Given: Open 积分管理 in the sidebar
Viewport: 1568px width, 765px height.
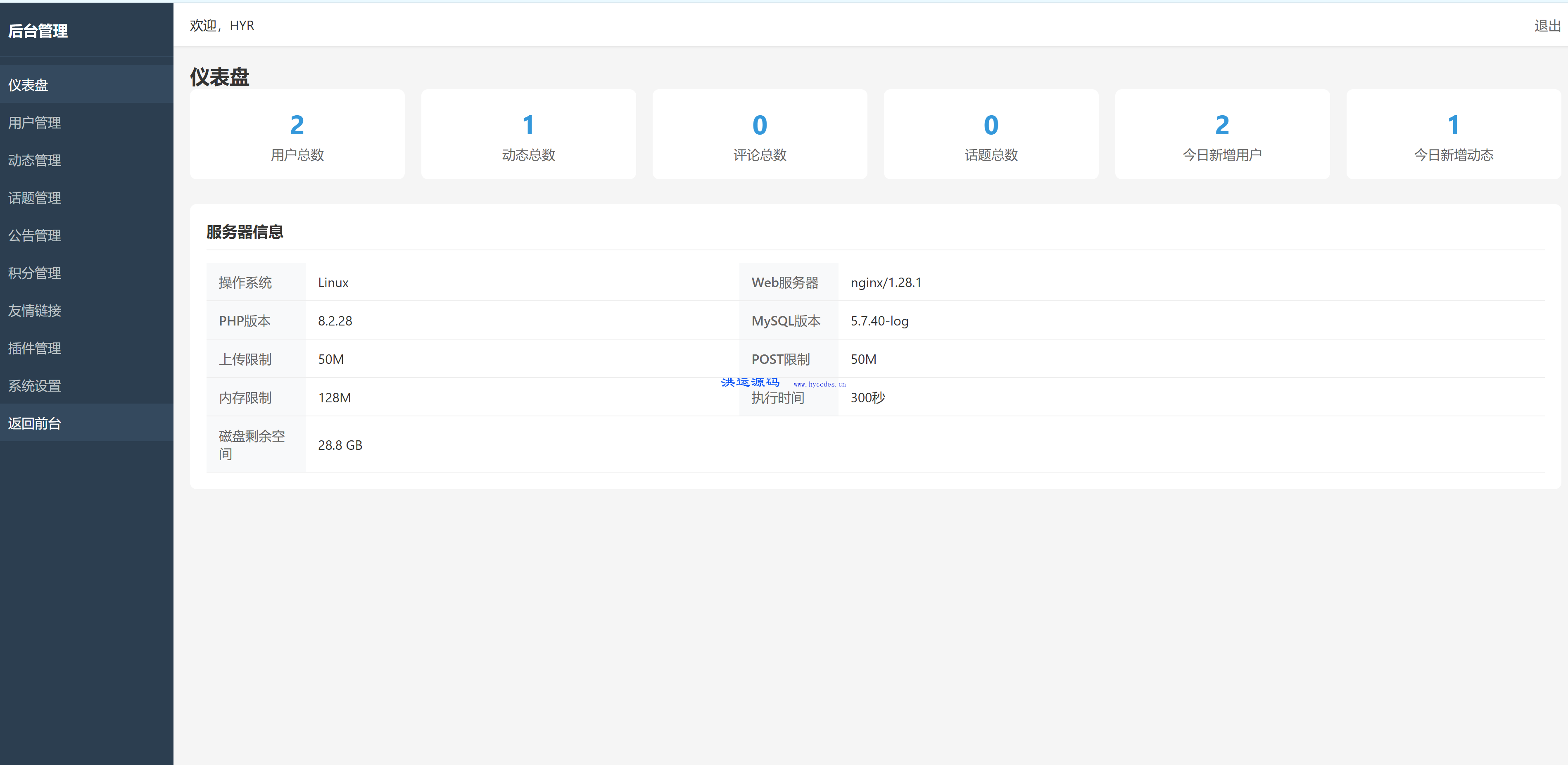Looking at the screenshot, I should [x=35, y=273].
